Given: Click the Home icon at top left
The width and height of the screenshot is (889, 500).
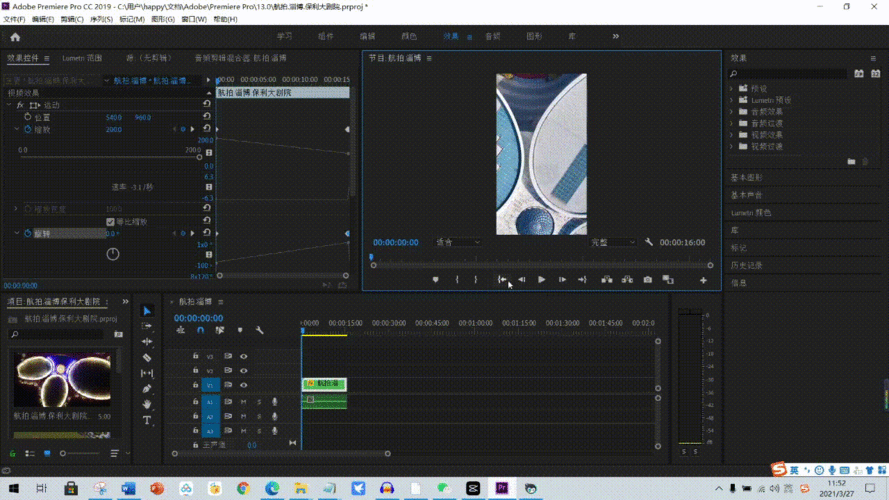Looking at the screenshot, I should coord(15,37).
